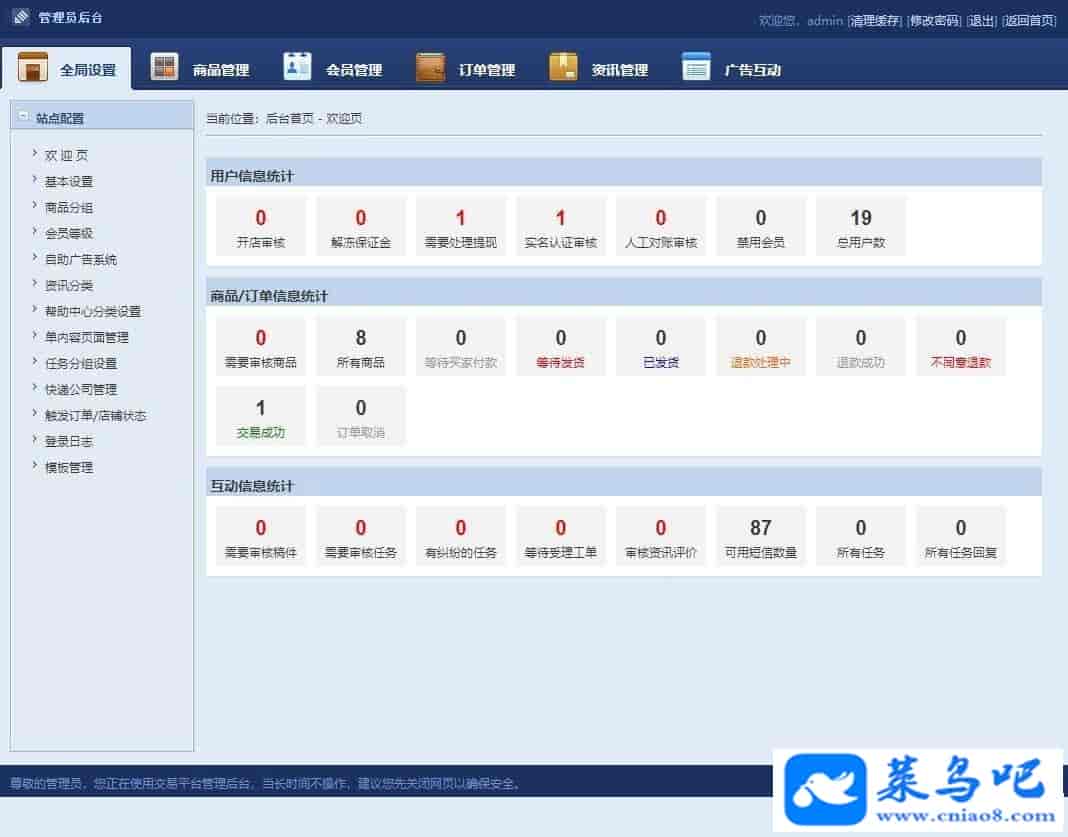Click the 修改密码 link
The height and width of the screenshot is (837, 1068).
[934, 21]
